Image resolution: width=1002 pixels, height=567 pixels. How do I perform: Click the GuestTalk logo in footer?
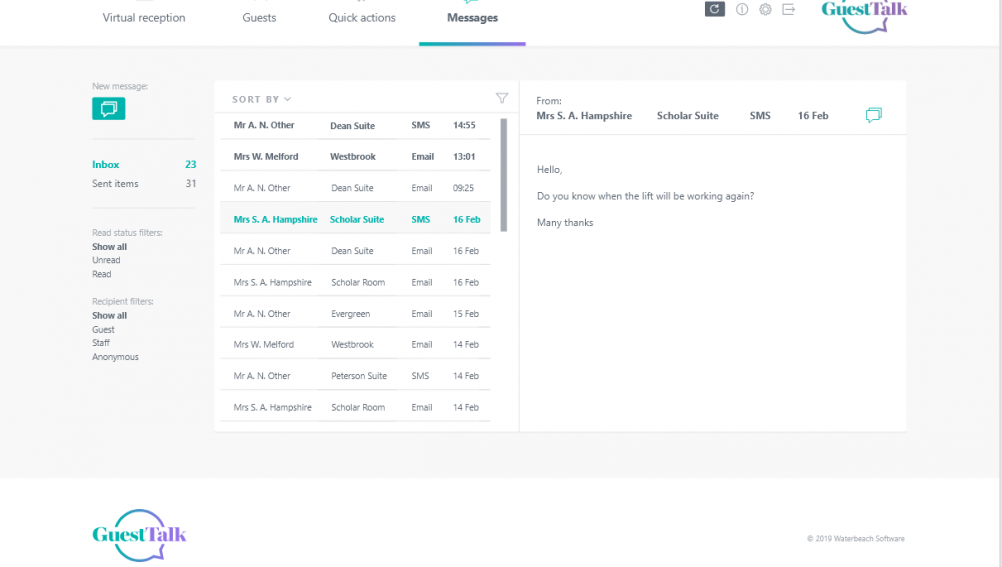[139, 536]
